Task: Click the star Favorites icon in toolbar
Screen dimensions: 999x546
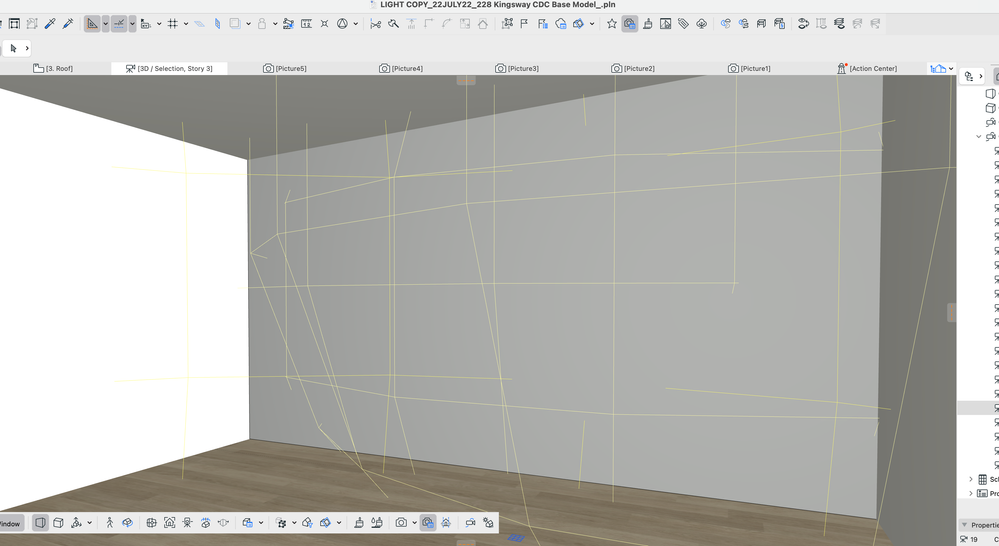Action: (612, 24)
